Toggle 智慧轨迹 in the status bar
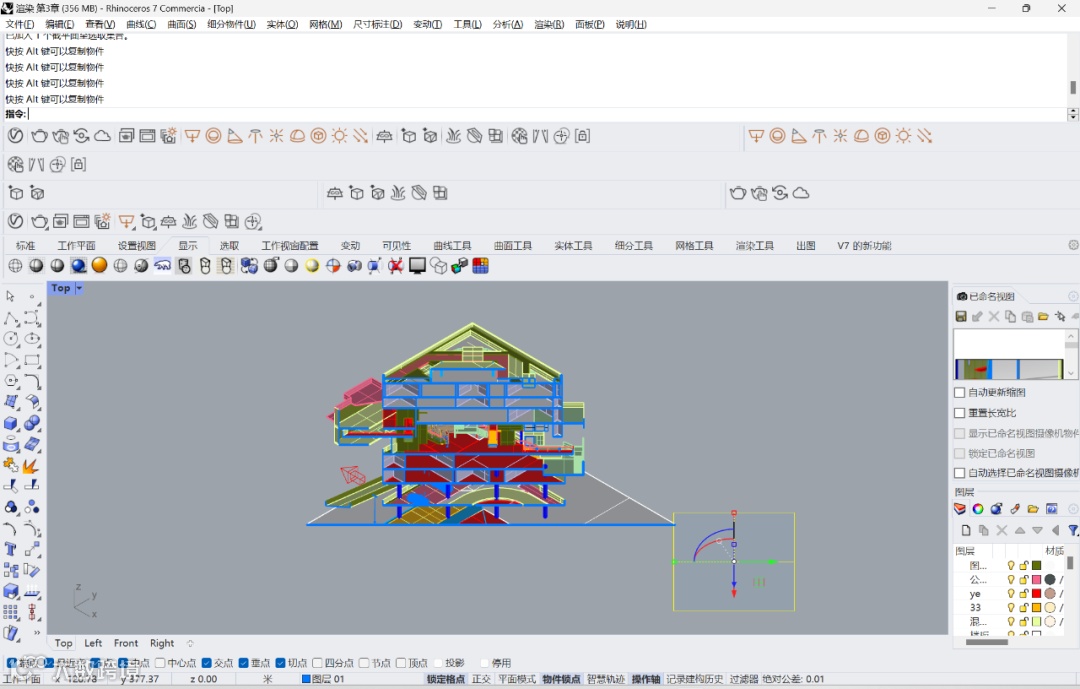 click(x=605, y=679)
